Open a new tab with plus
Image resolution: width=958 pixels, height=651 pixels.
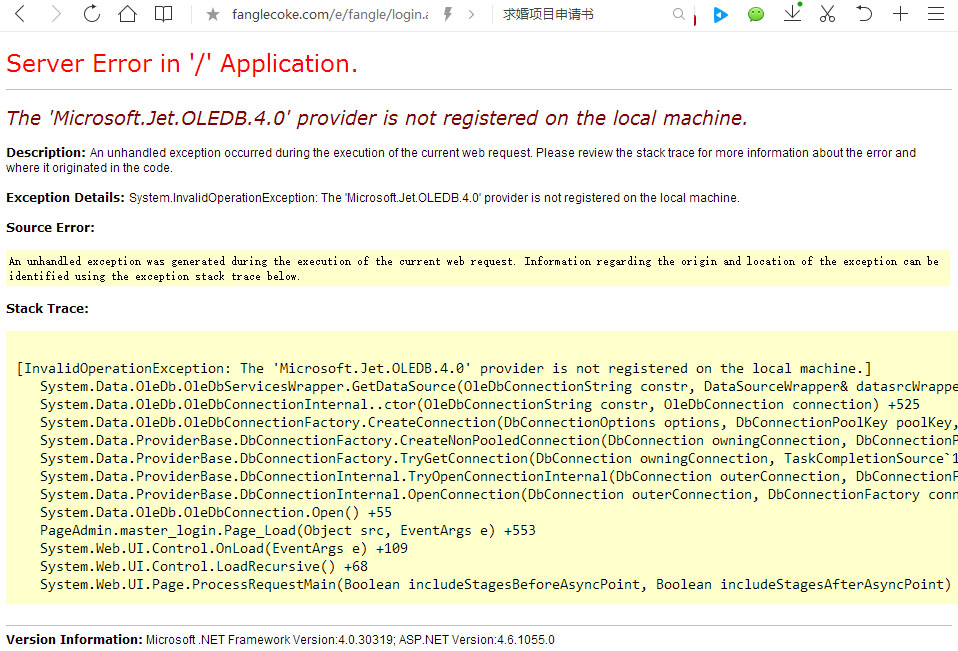(900, 14)
